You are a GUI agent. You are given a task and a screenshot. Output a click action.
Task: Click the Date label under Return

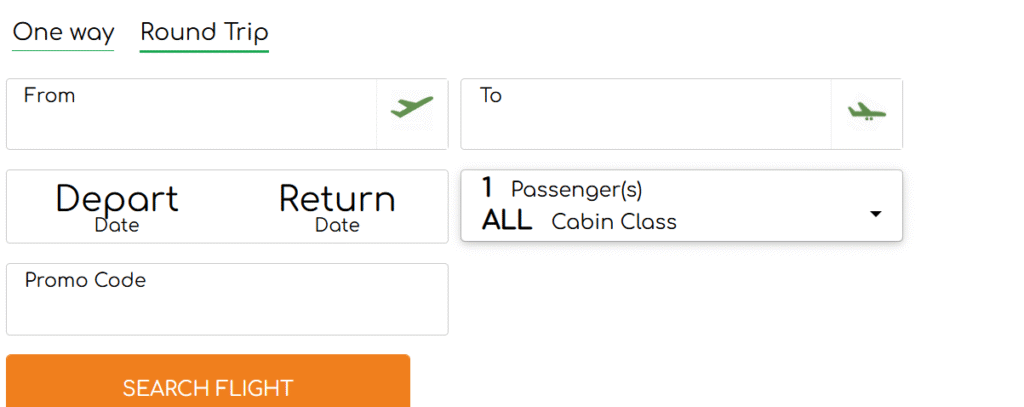point(337,226)
